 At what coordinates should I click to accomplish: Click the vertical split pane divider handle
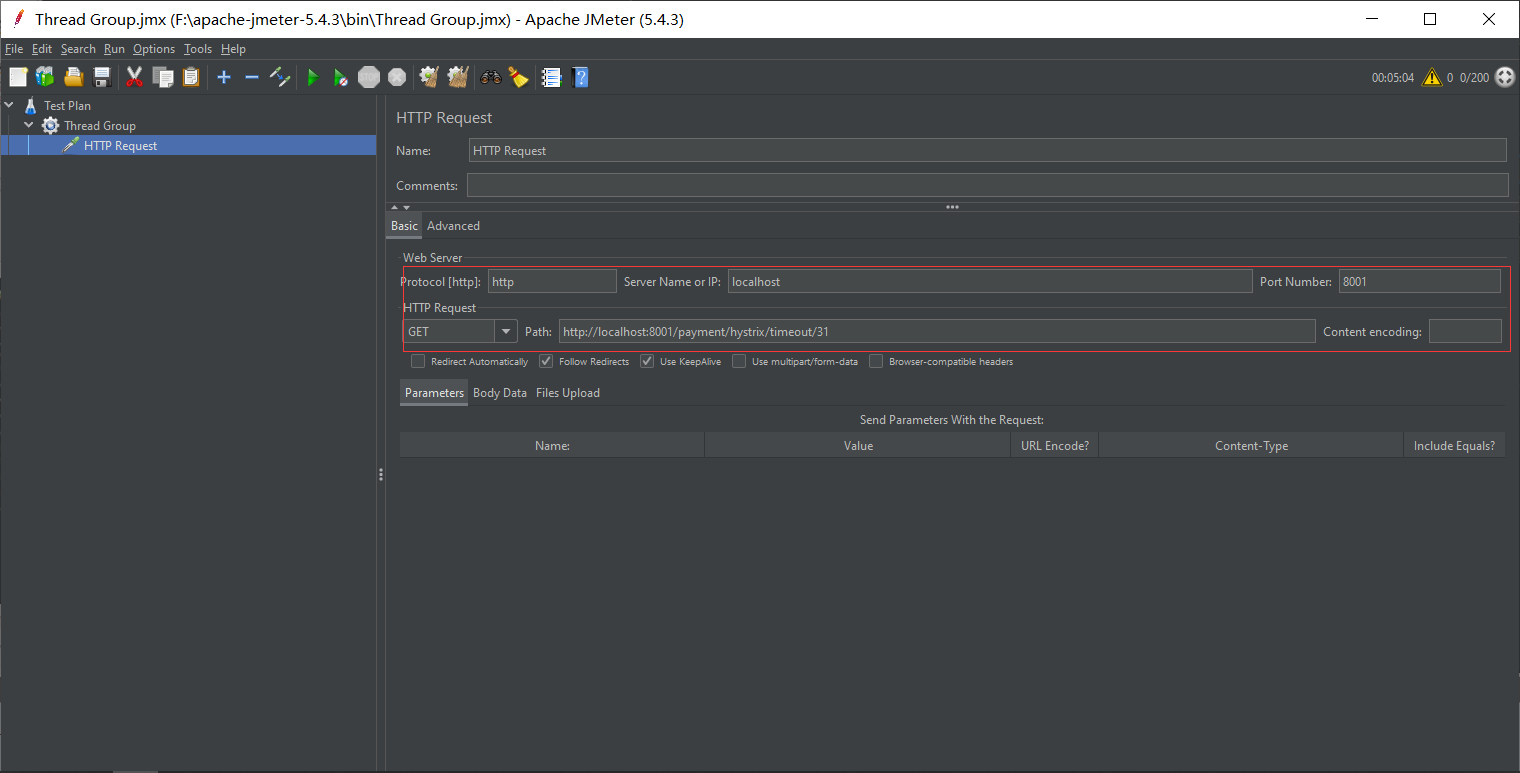381,475
